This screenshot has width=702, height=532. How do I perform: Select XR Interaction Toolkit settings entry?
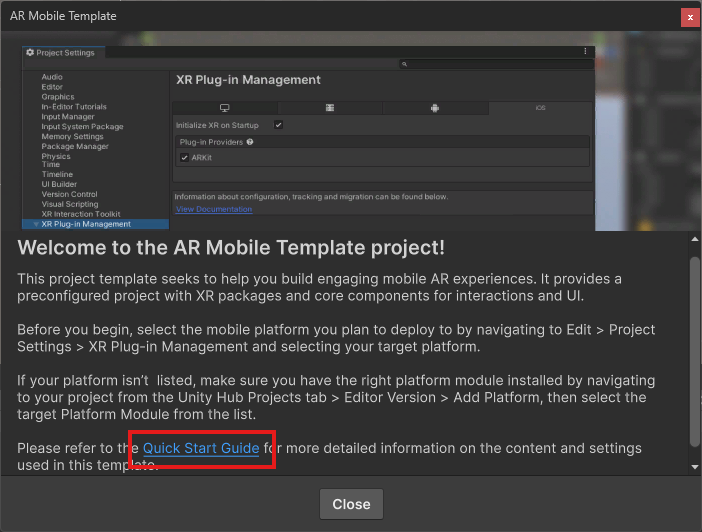pos(81,214)
